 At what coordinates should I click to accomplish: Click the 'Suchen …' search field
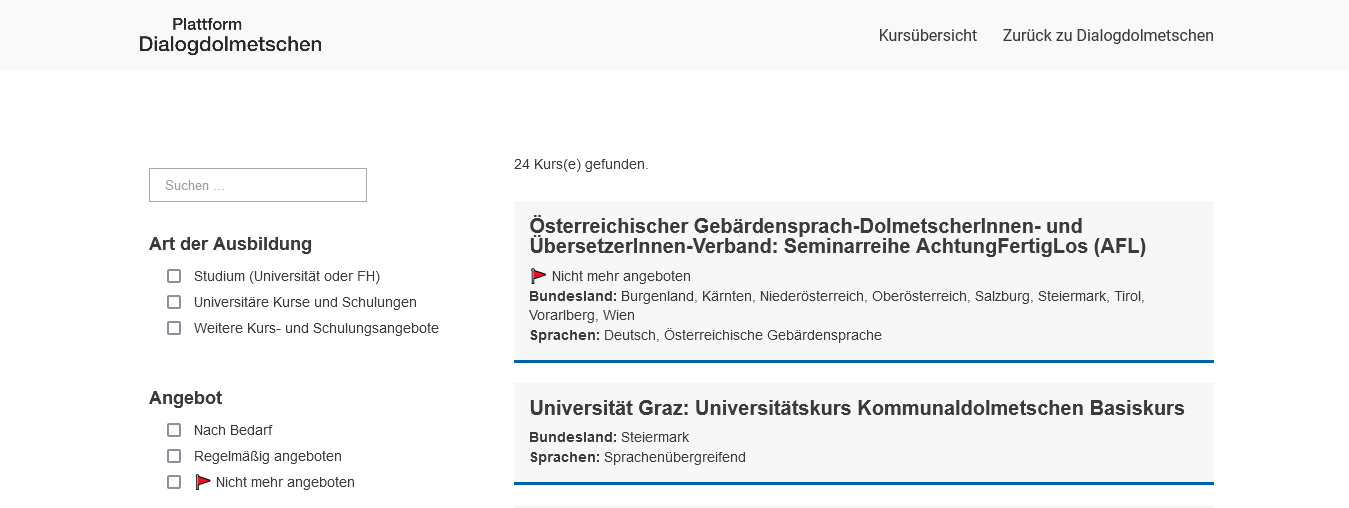[258, 185]
